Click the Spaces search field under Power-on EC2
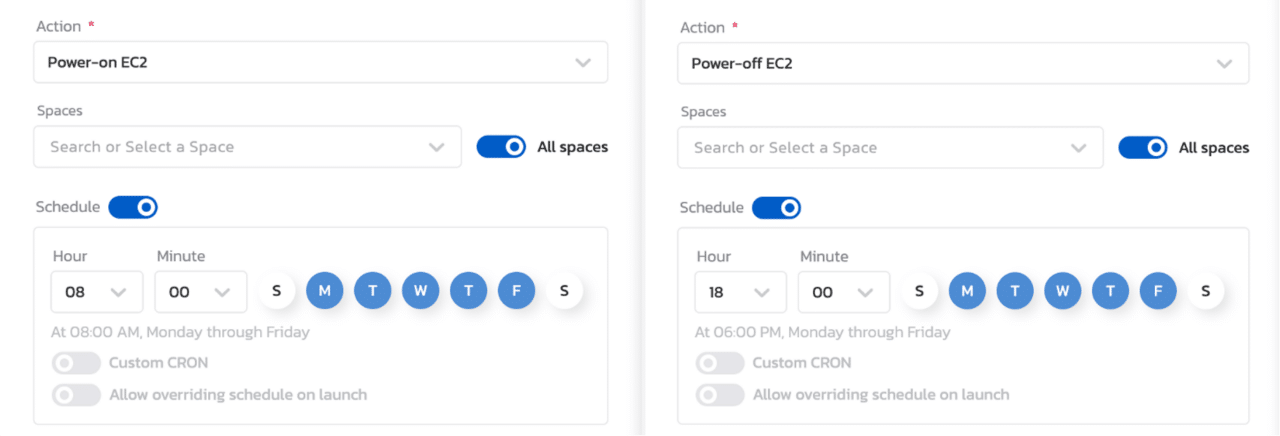Viewport: 1280px width, 436px height. pyautogui.click(x=248, y=147)
